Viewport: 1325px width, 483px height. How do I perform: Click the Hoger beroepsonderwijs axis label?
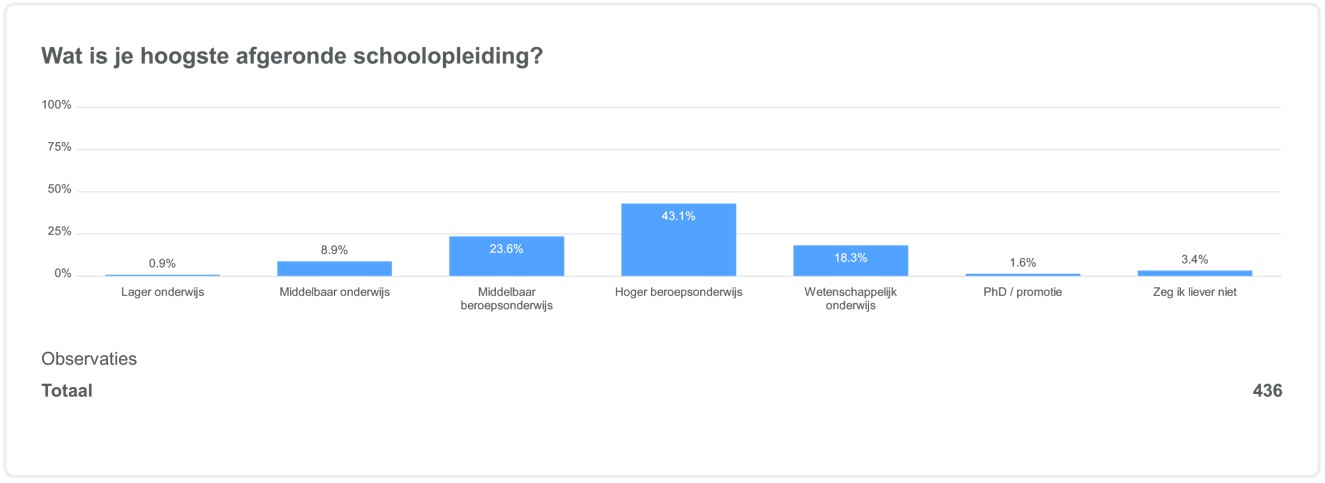(678, 293)
